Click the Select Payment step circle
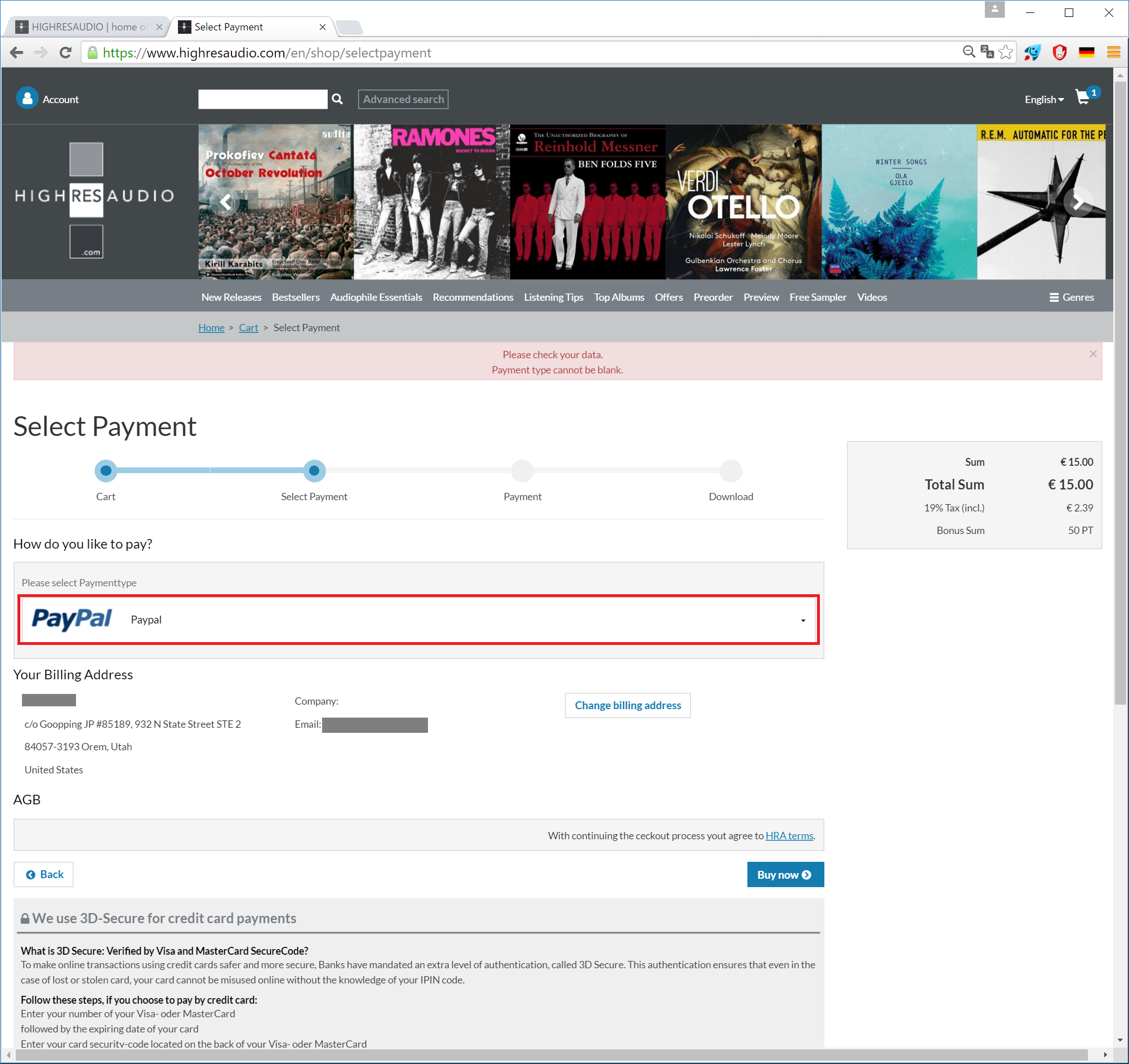Viewport: 1129px width, 1064px height. (x=314, y=470)
